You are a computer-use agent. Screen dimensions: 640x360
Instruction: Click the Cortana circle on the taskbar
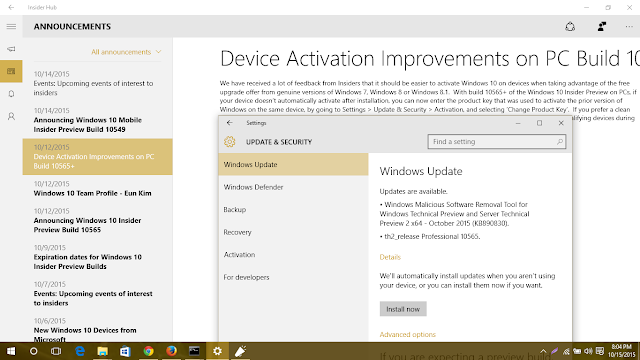(x=33, y=351)
